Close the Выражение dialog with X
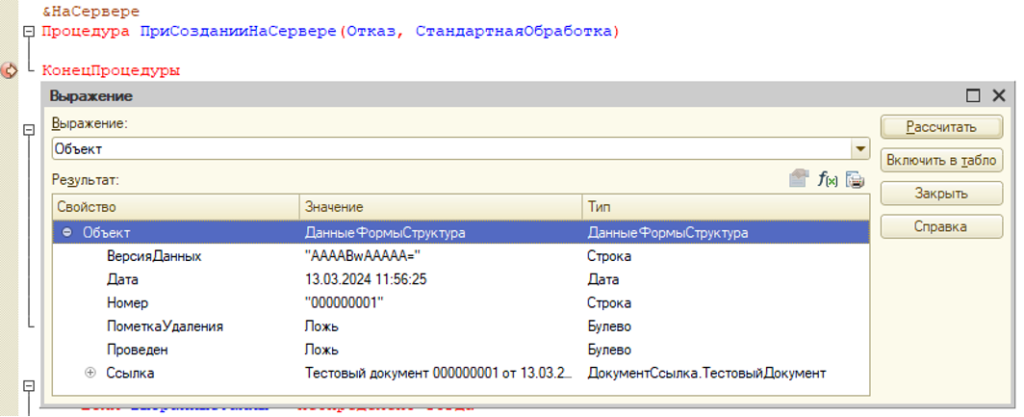 point(998,96)
